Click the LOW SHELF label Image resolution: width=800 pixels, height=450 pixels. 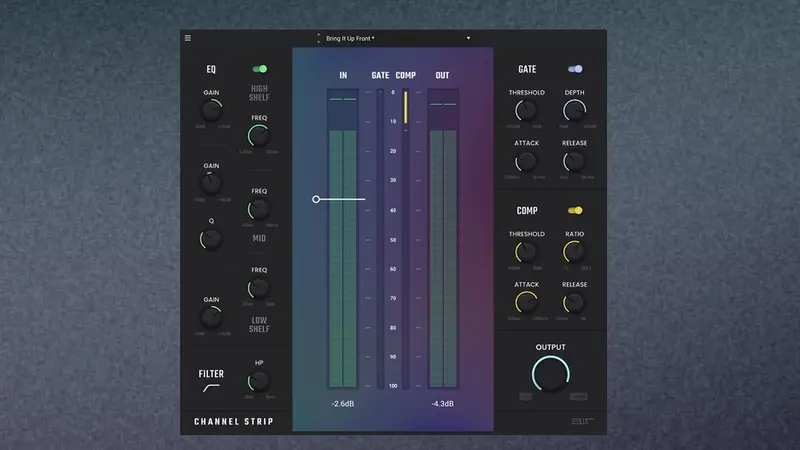point(259,324)
